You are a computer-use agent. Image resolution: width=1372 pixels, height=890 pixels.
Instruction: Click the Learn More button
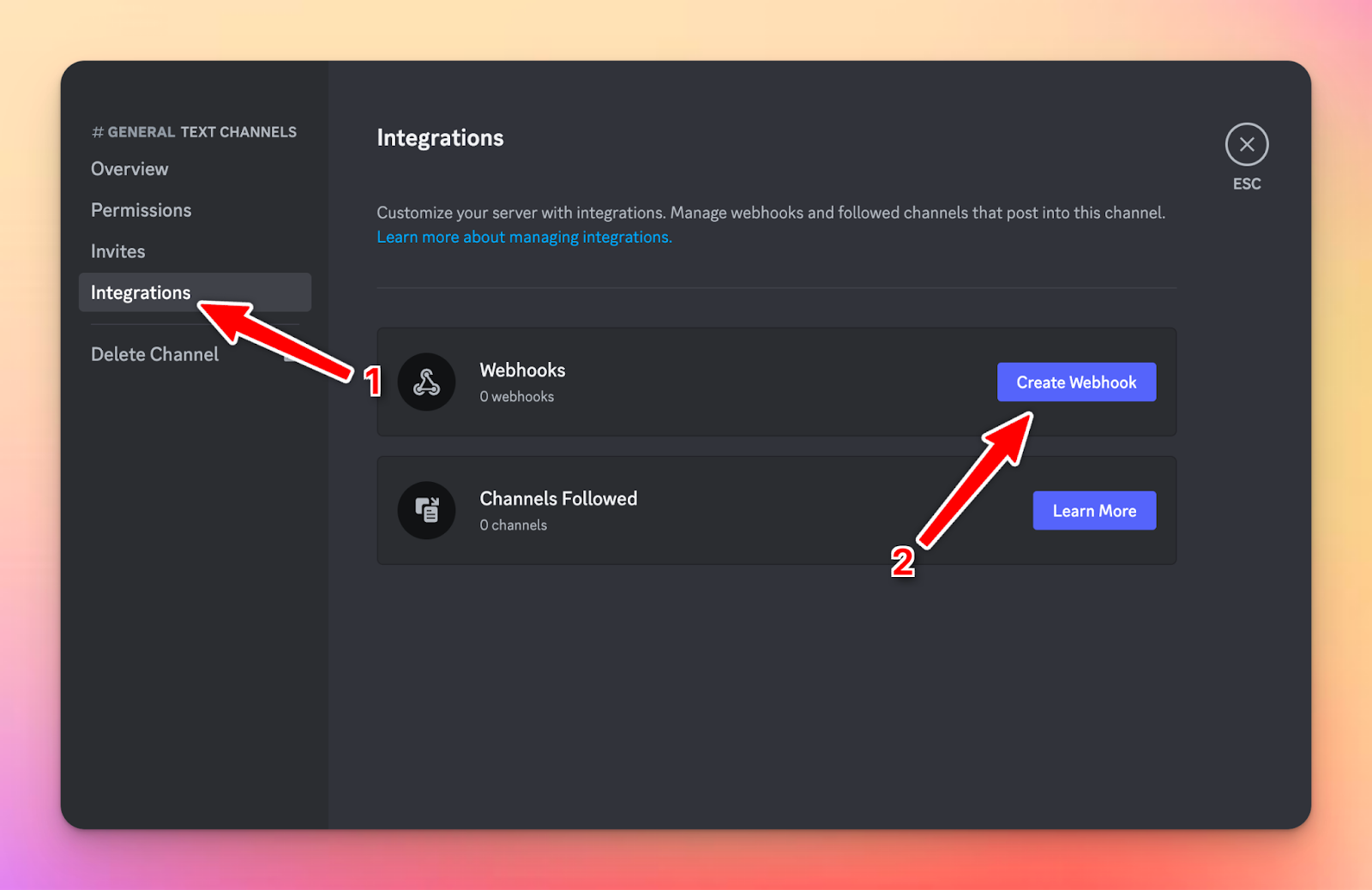[1094, 511]
